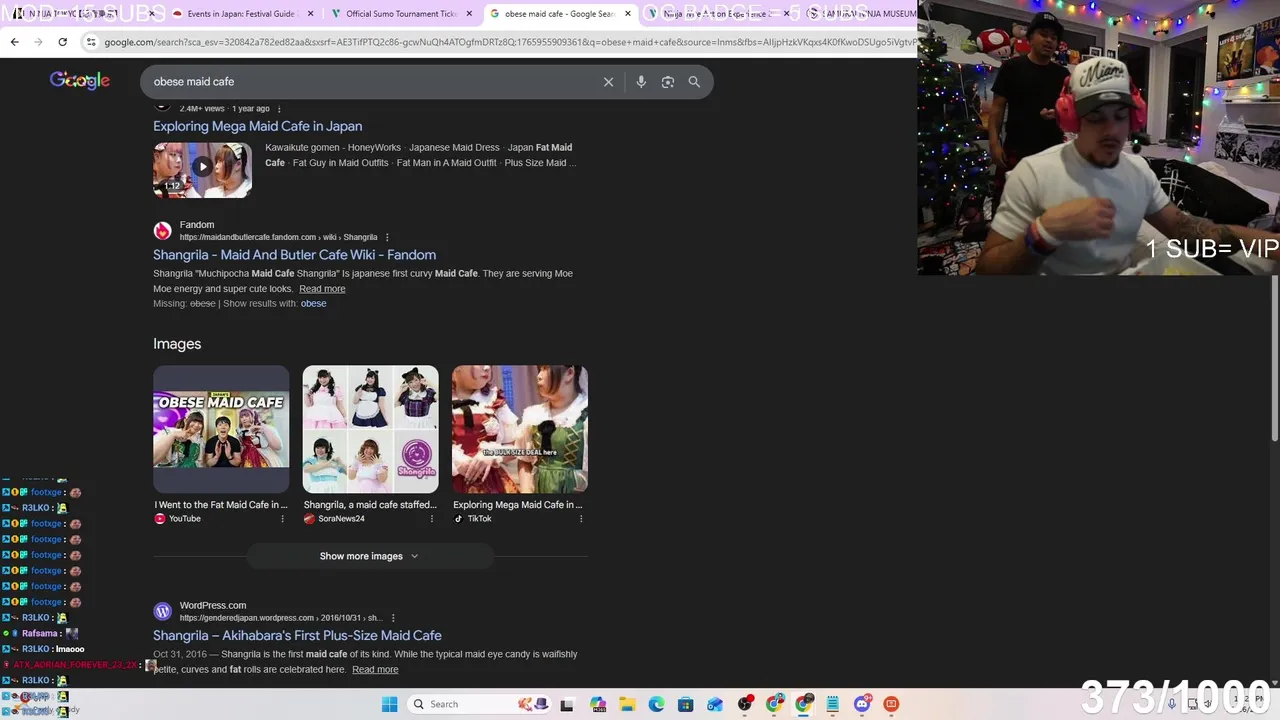Open Notepad from taskbar
Screen dimensions: 1280x720
tap(832, 704)
